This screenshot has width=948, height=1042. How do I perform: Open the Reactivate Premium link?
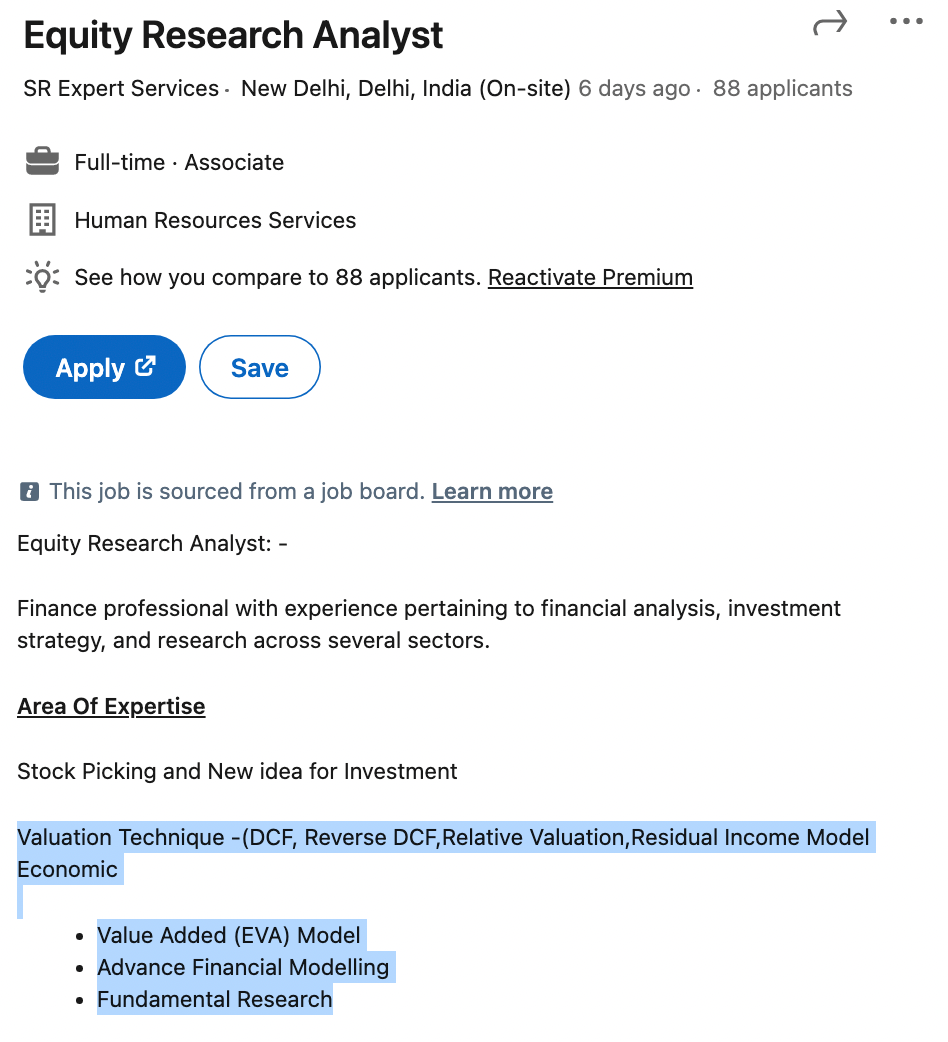pos(590,277)
